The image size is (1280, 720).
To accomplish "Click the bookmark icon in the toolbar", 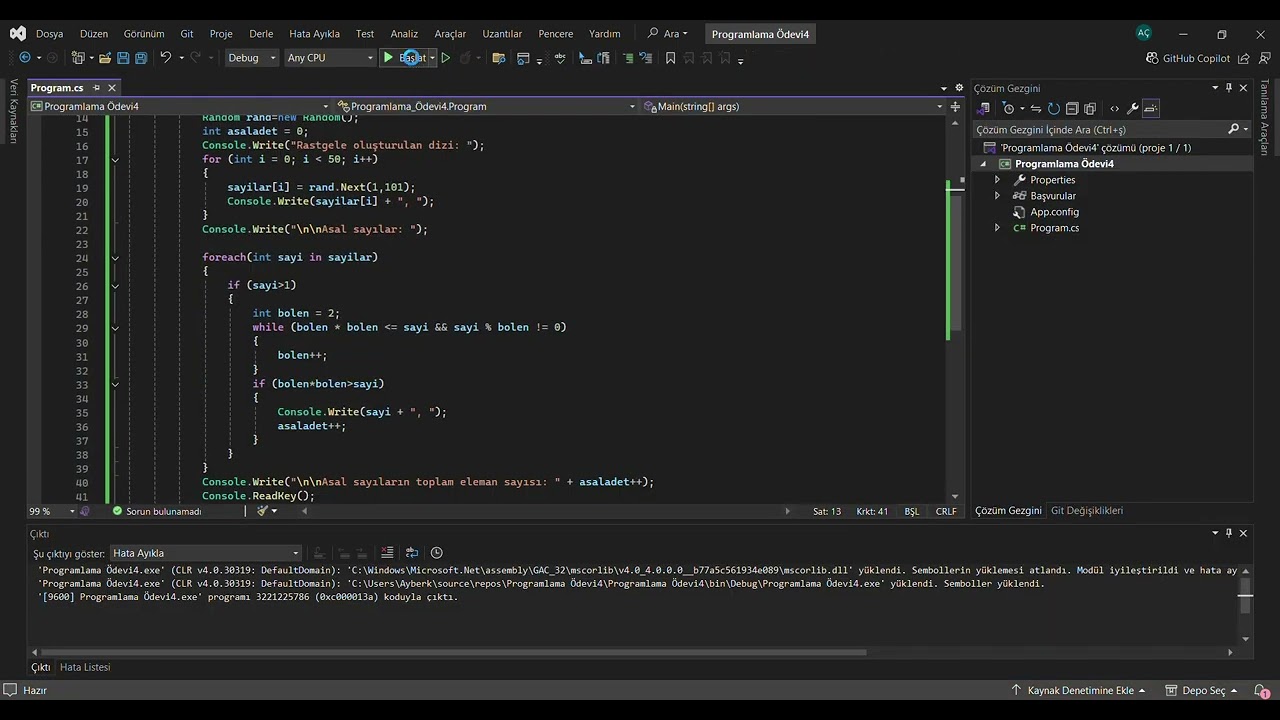I will pyautogui.click(x=670, y=58).
